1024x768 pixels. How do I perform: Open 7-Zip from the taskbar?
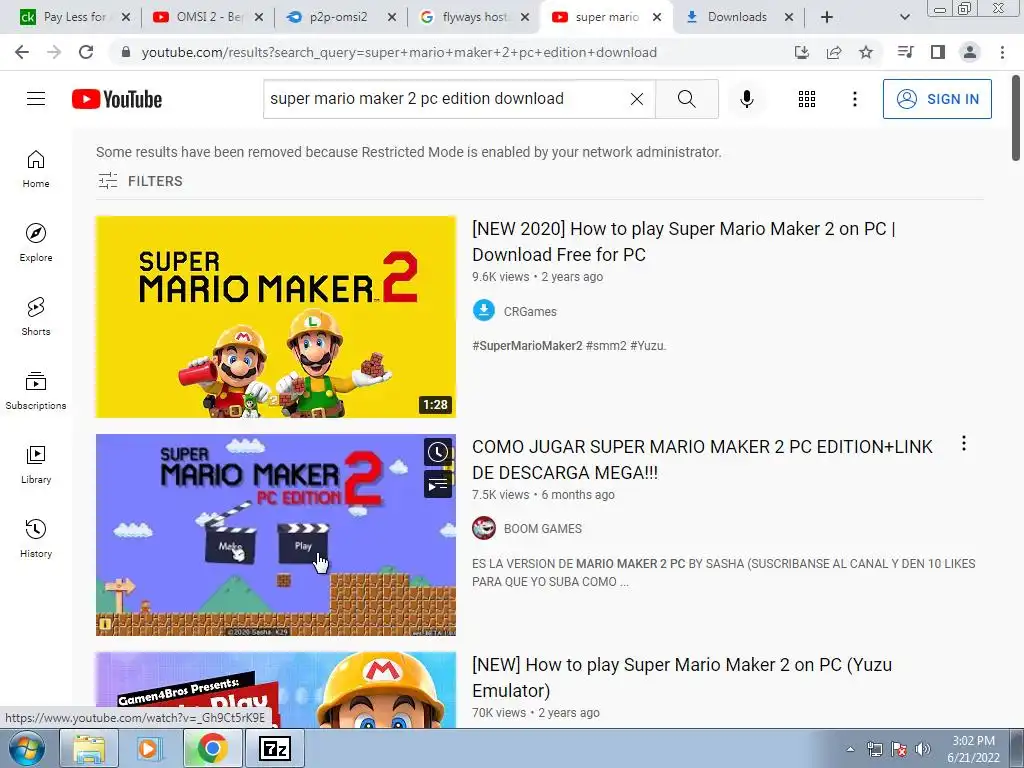(x=274, y=748)
